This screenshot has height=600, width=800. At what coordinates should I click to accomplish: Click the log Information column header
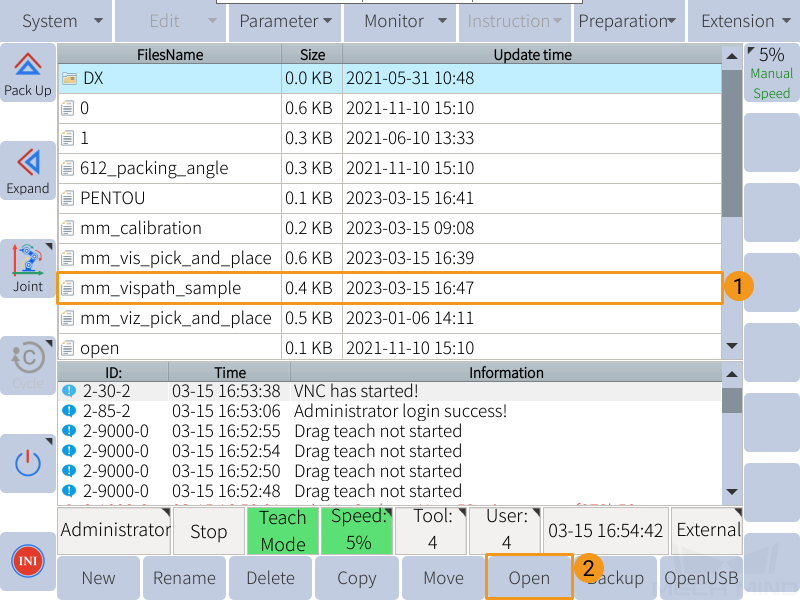pyautogui.click(x=506, y=372)
